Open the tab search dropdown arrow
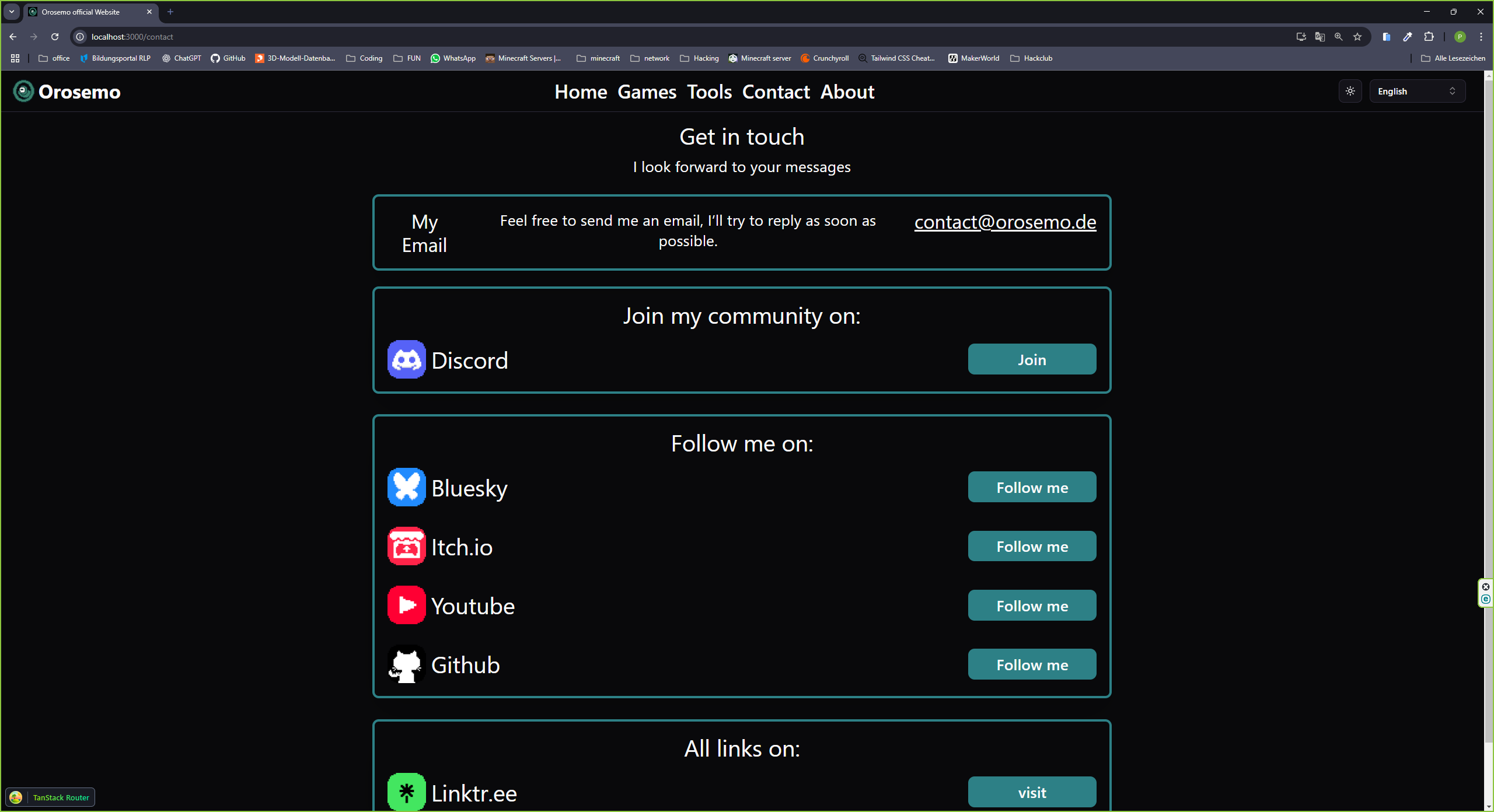Image resolution: width=1494 pixels, height=812 pixels. 12,12
